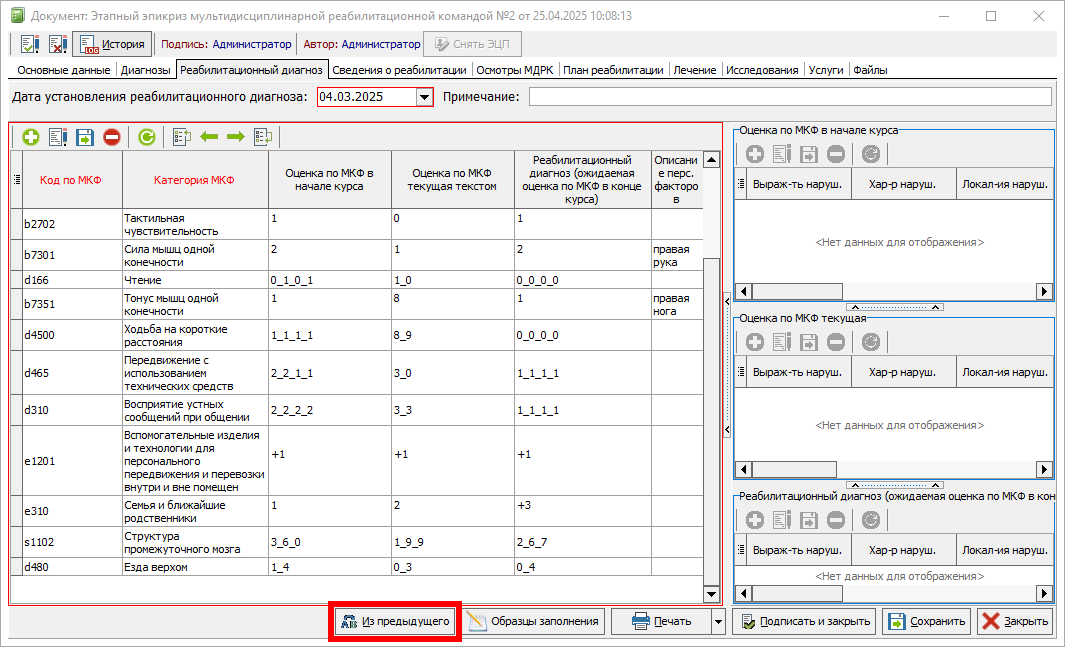Open the Осмотры МДРК tab

click(515, 70)
